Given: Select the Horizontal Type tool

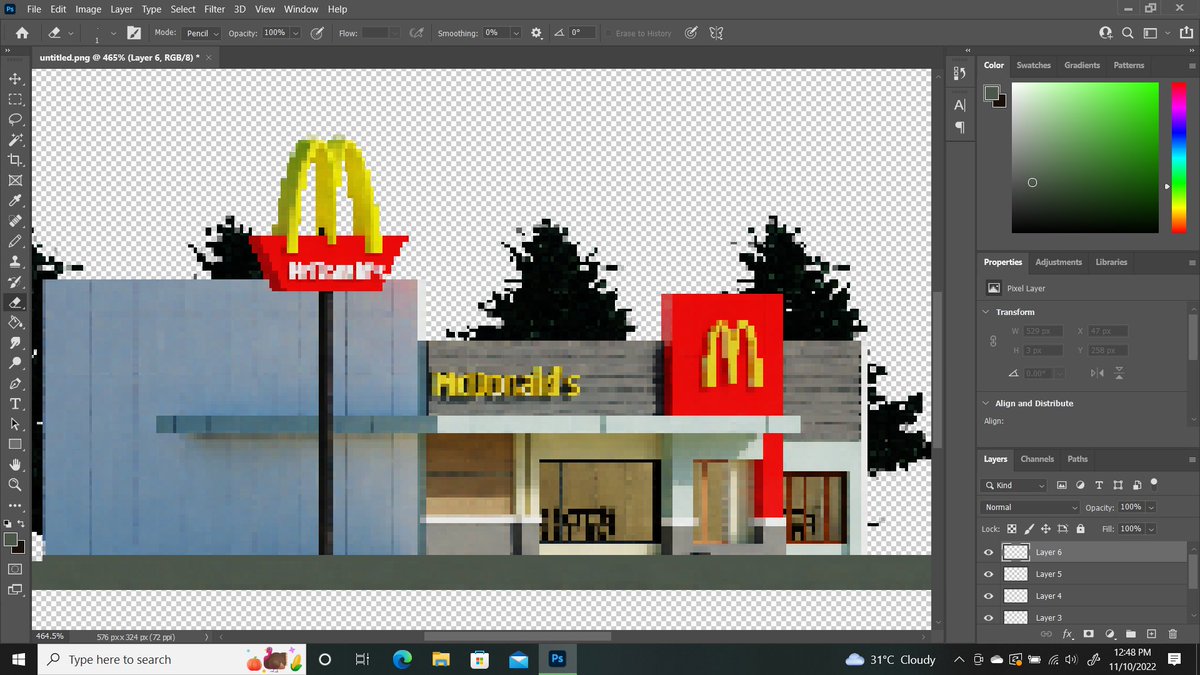Looking at the screenshot, I should click(15, 404).
